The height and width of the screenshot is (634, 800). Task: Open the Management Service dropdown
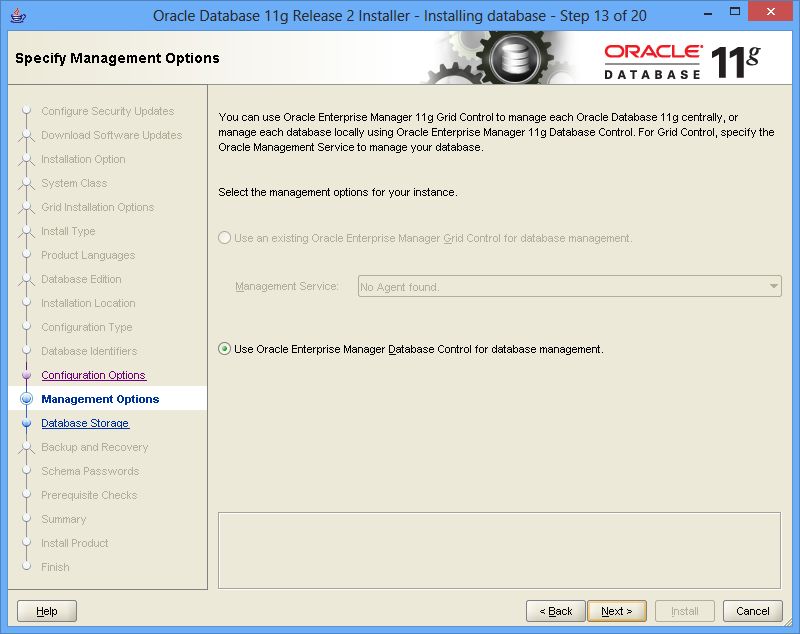569,286
